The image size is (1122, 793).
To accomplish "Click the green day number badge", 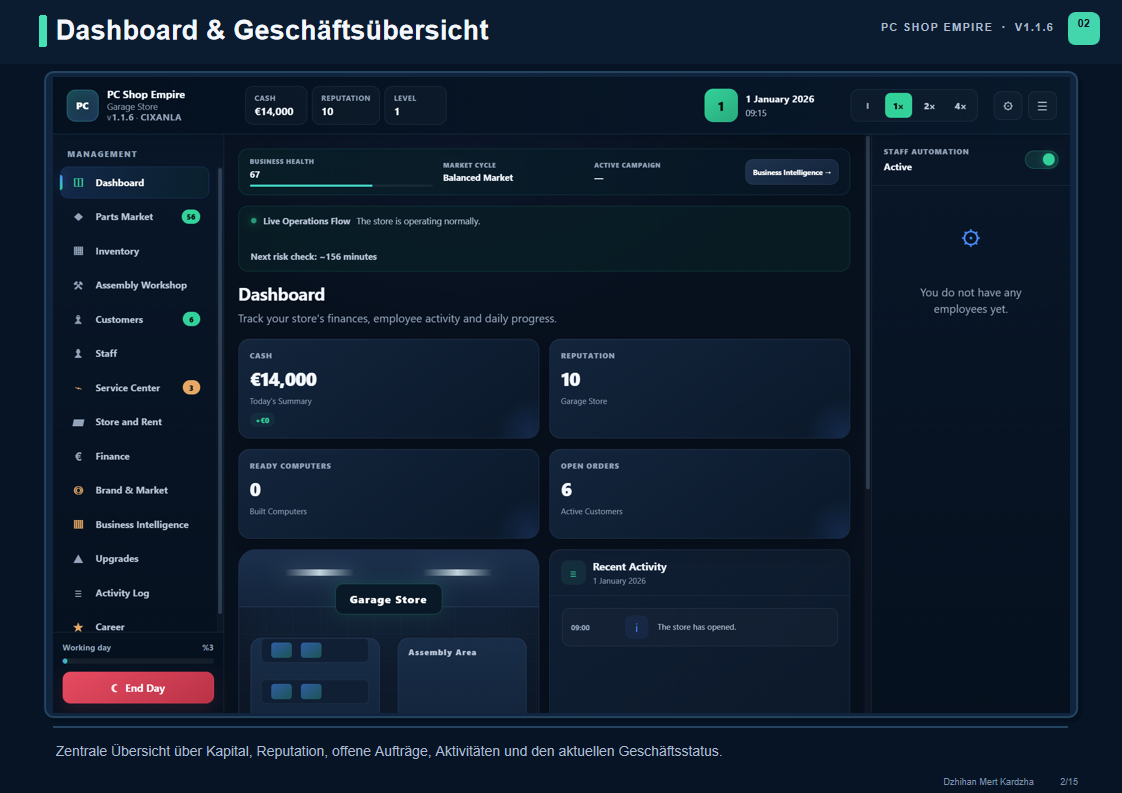I will 721,106.
